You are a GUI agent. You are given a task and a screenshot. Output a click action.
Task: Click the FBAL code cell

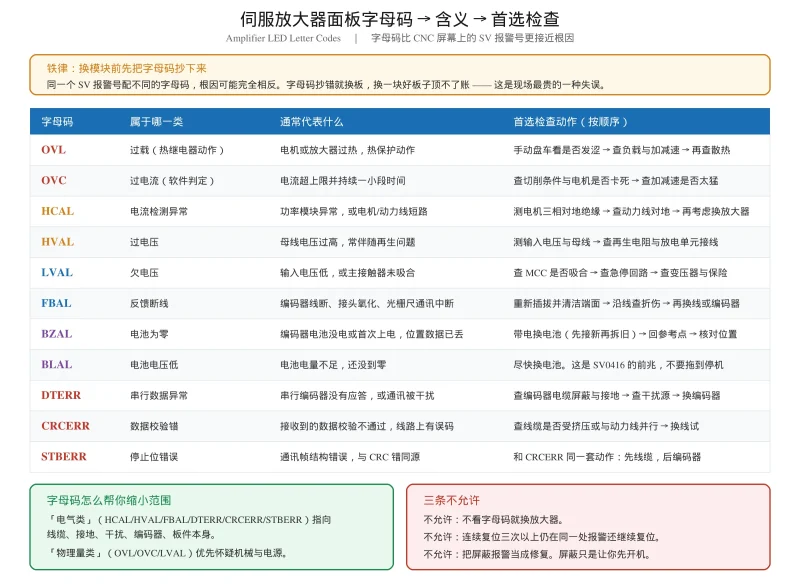click(x=56, y=303)
